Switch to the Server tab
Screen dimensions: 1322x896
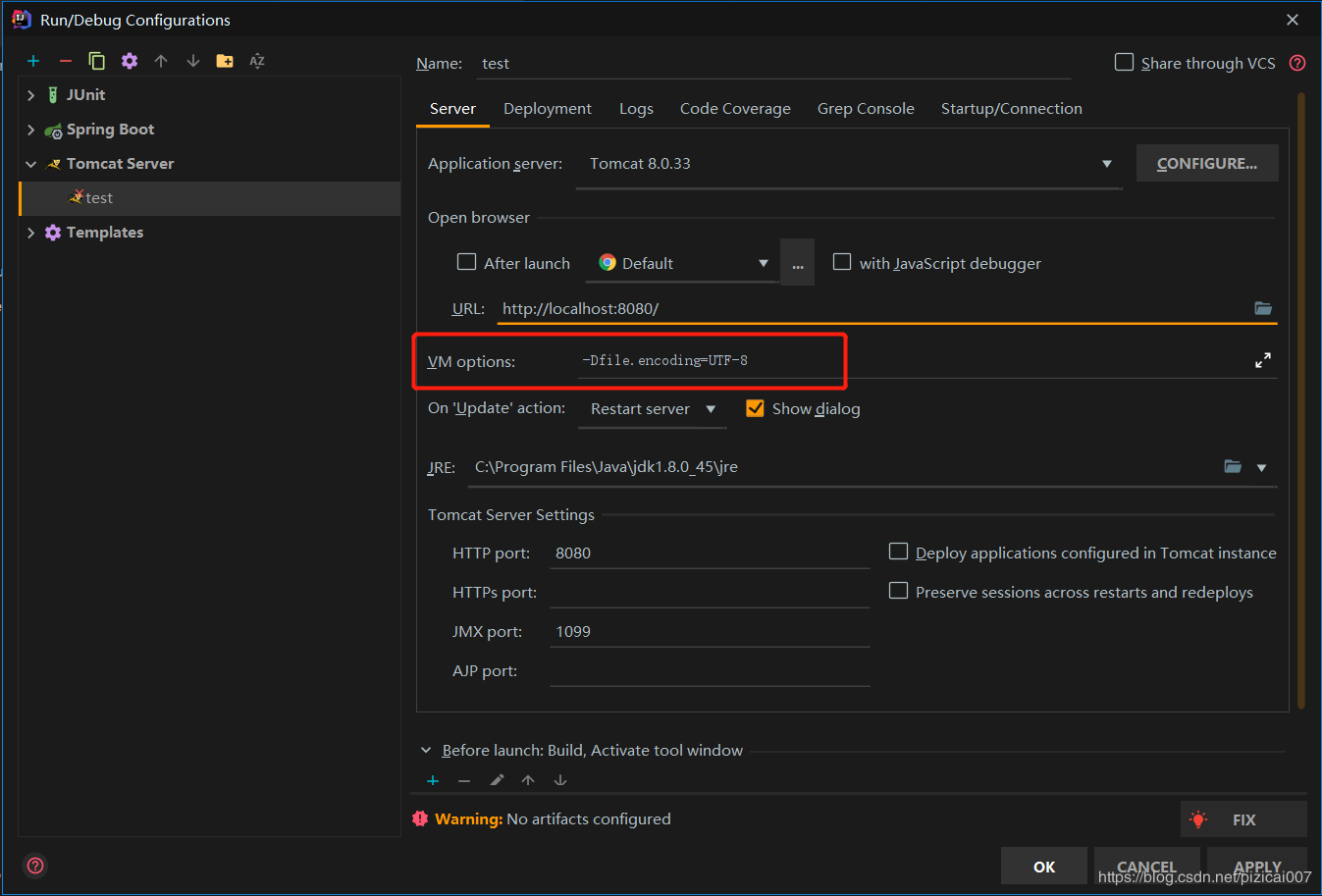(452, 109)
